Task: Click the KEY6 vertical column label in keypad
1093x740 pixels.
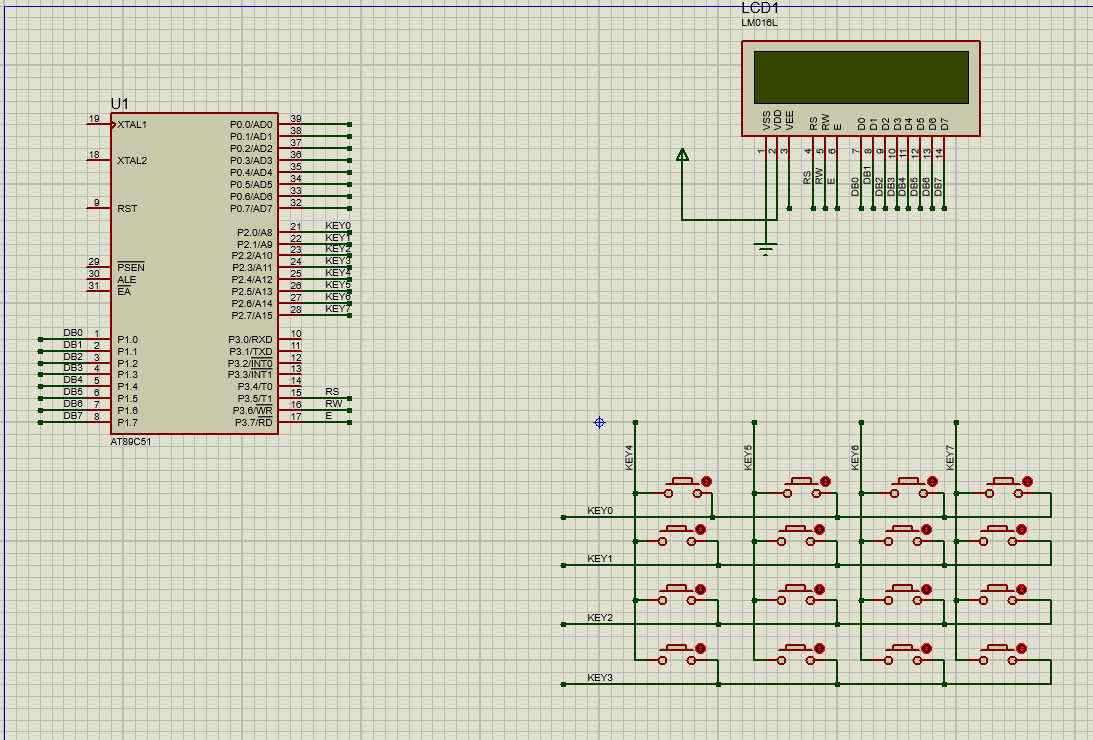Action: click(x=855, y=457)
